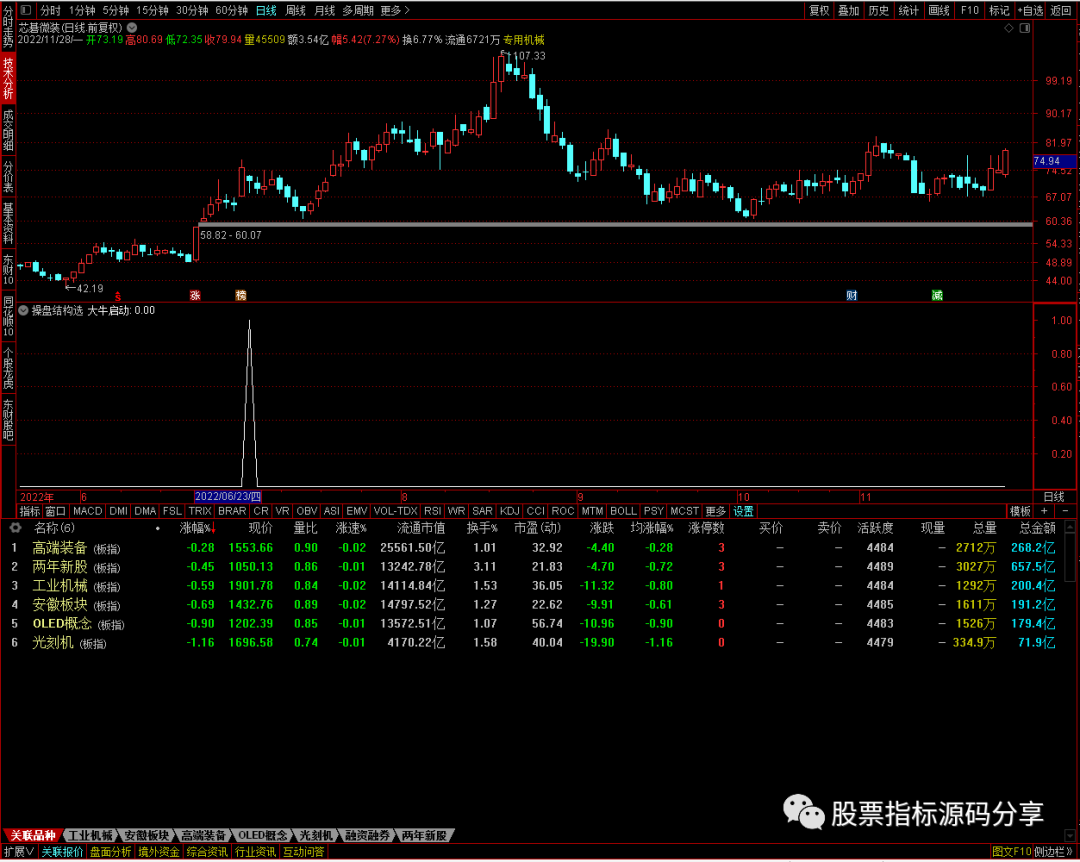The image size is (1080, 862).
Task: Add stock via +自选 button
Action: [1030, 10]
